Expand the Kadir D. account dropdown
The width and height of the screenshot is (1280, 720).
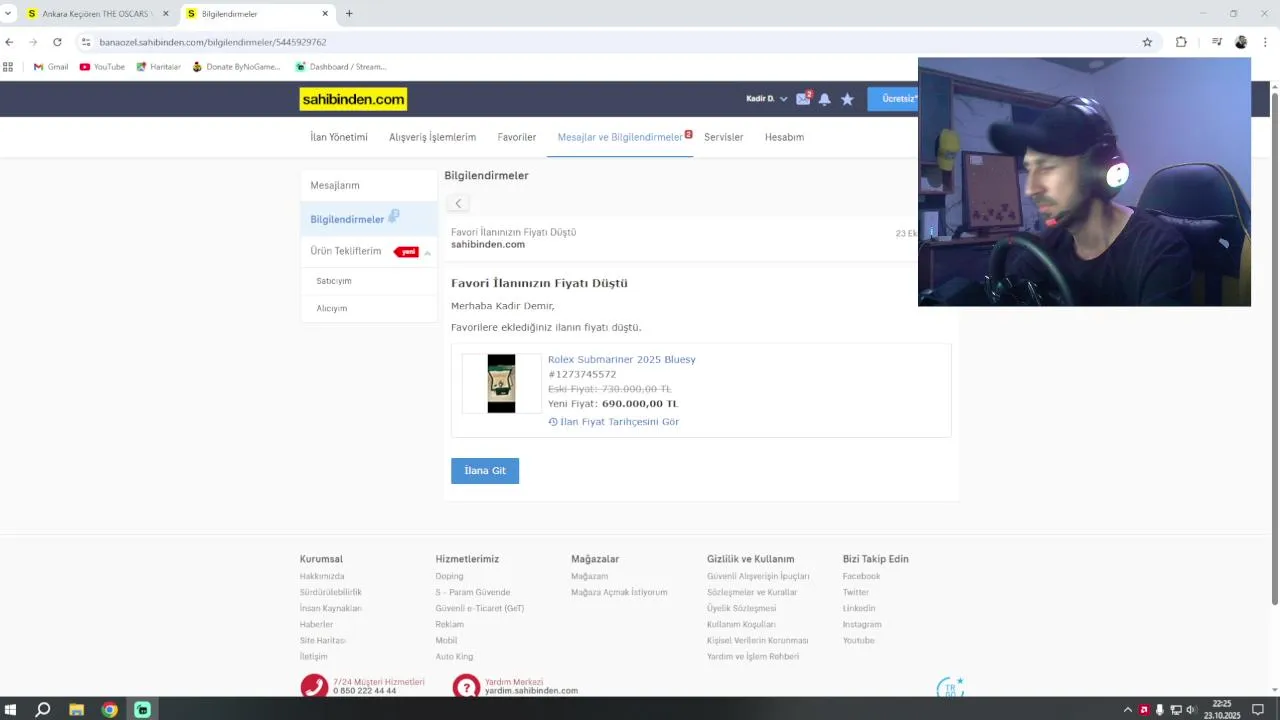coord(766,99)
